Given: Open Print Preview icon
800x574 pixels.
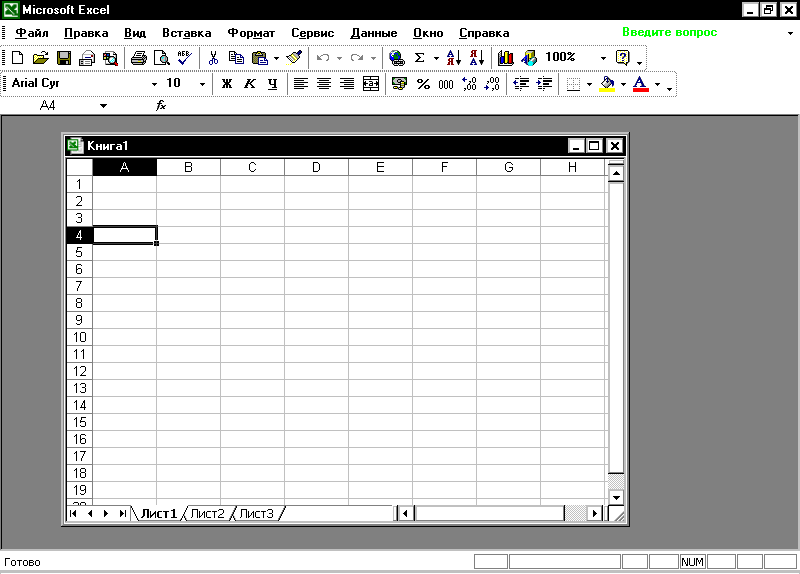Looking at the screenshot, I should coord(162,58).
